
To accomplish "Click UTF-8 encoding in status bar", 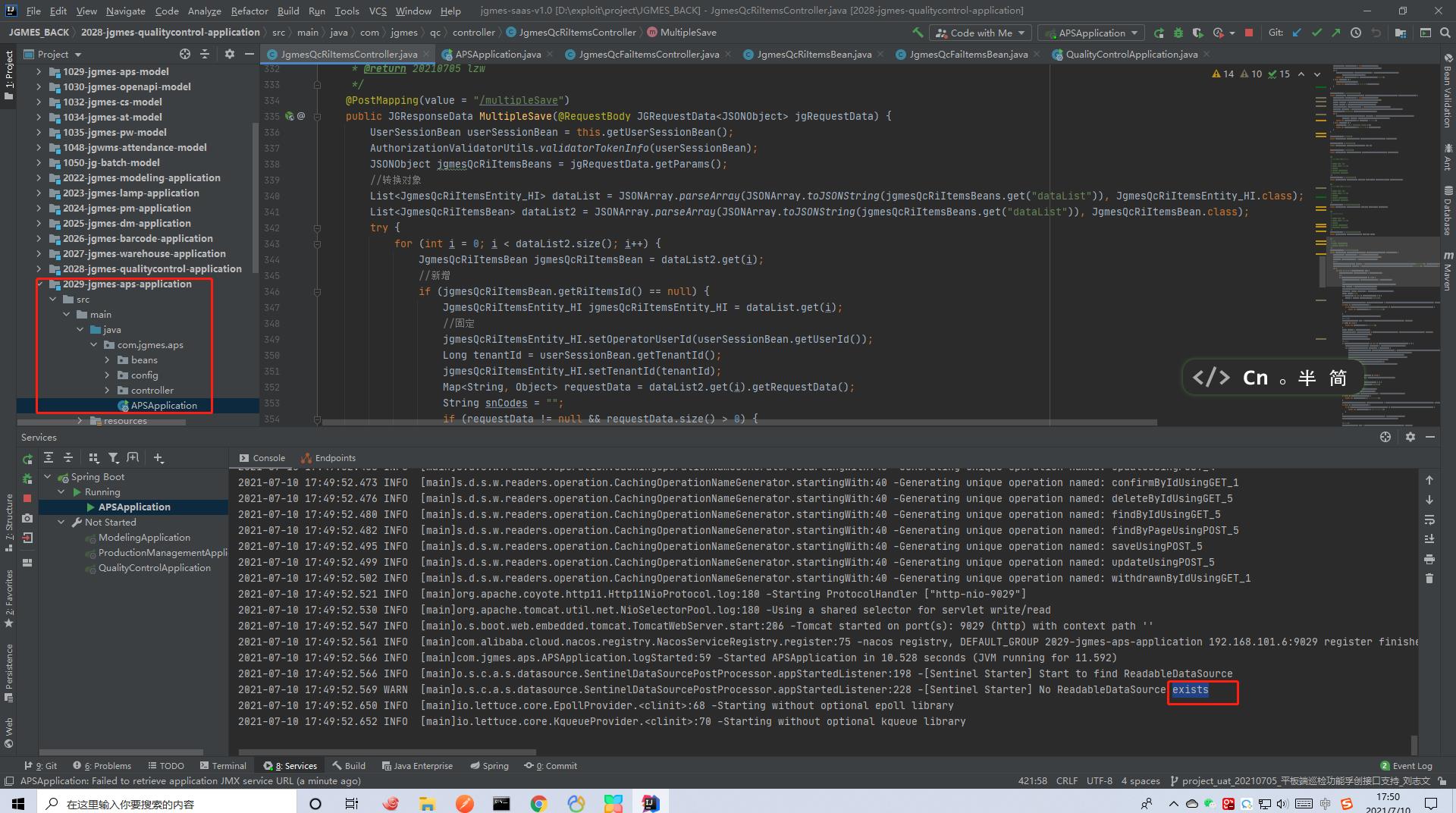I will [x=1099, y=780].
